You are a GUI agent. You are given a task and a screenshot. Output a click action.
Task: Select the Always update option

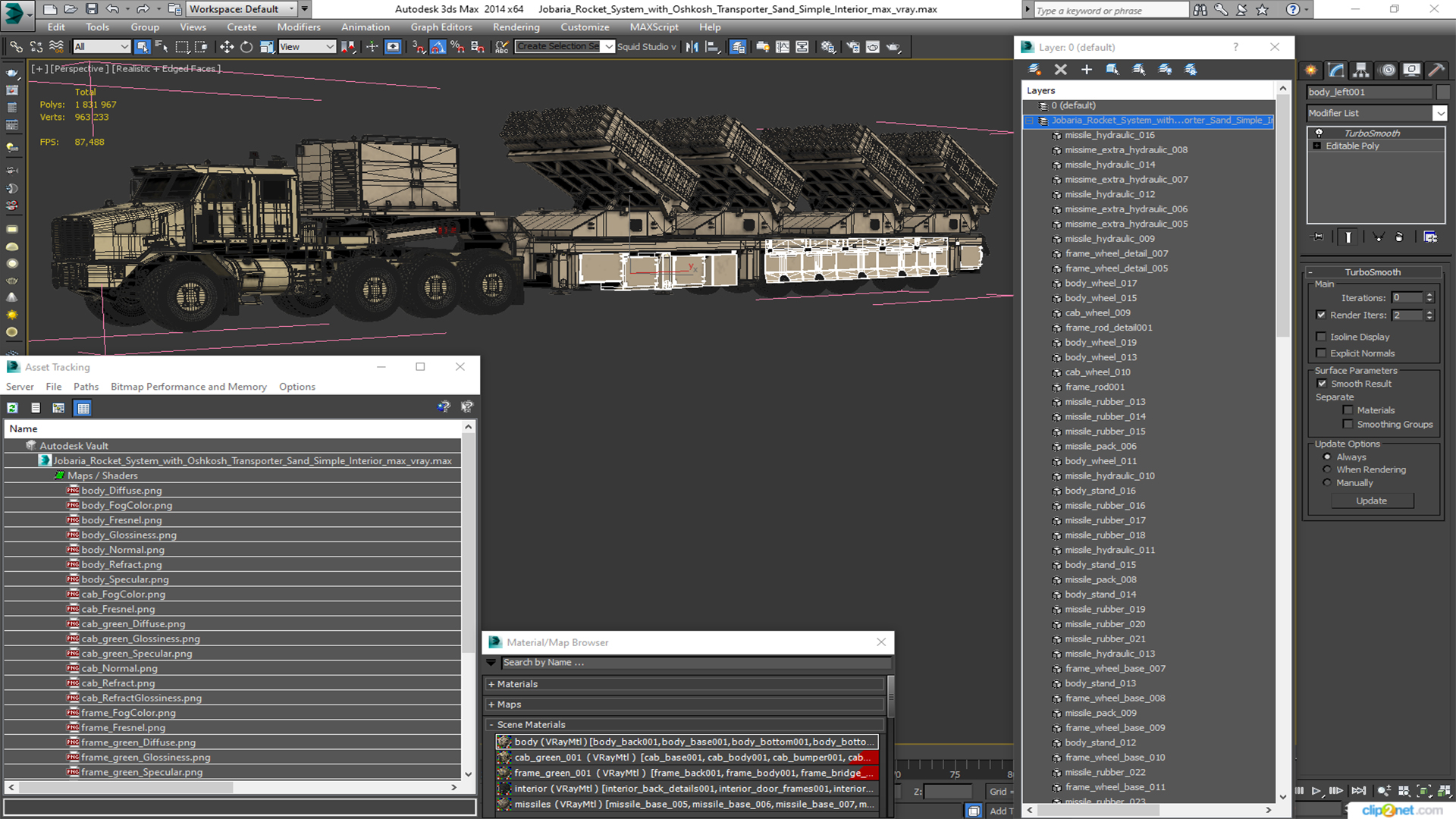pos(1327,457)
